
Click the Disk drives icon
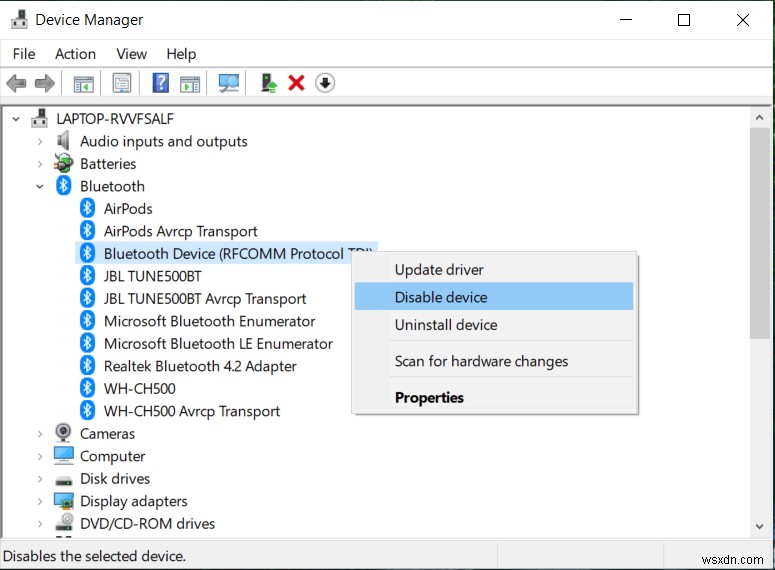pos(64,480)
